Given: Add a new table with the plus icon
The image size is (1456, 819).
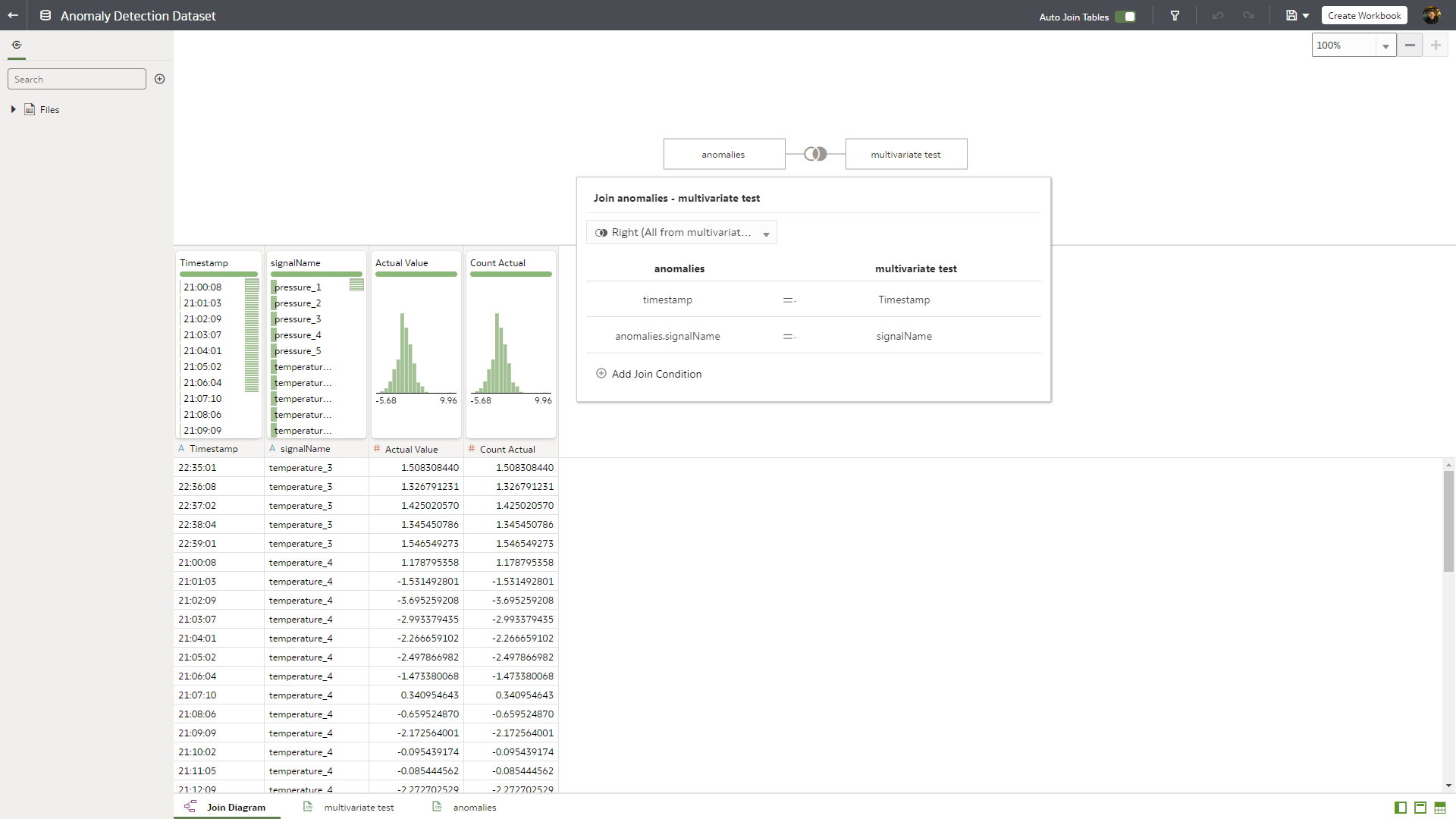Looking at the screenshot, I should pos(159,78).
